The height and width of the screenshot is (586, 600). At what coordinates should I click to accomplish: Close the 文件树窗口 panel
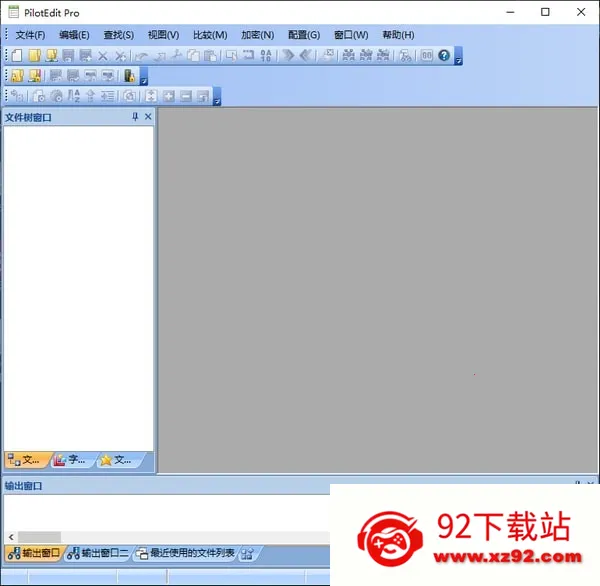click(148, 117)
